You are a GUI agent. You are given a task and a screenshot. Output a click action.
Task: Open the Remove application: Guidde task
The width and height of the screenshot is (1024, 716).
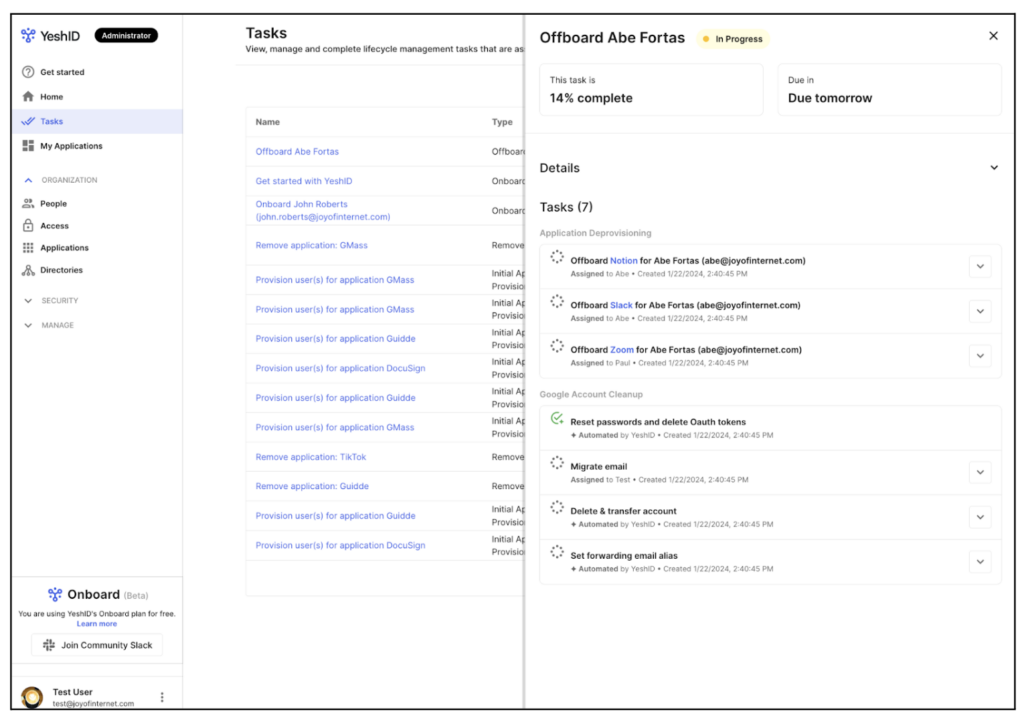tap(312, 487)
